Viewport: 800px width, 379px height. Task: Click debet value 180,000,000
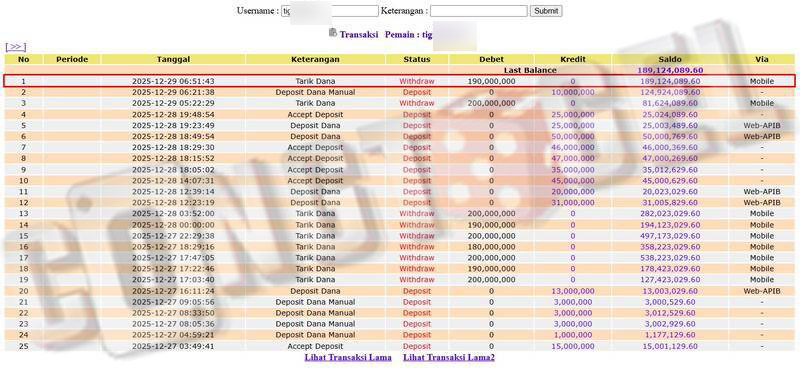pos(491,247)
